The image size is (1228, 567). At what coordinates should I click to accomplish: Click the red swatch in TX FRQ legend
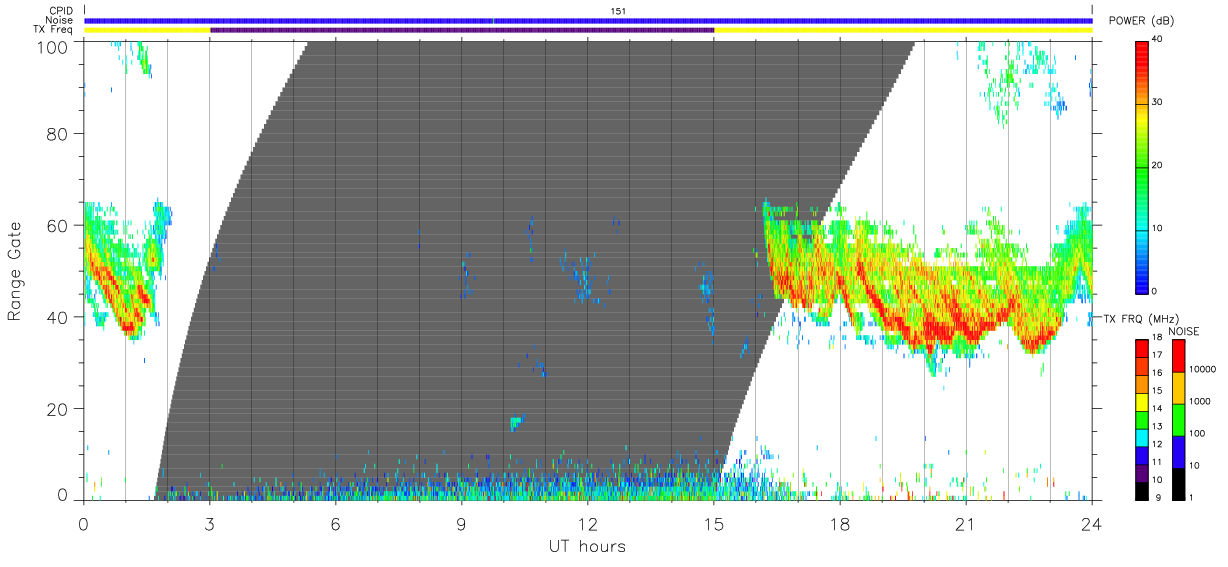[1141, 349]
